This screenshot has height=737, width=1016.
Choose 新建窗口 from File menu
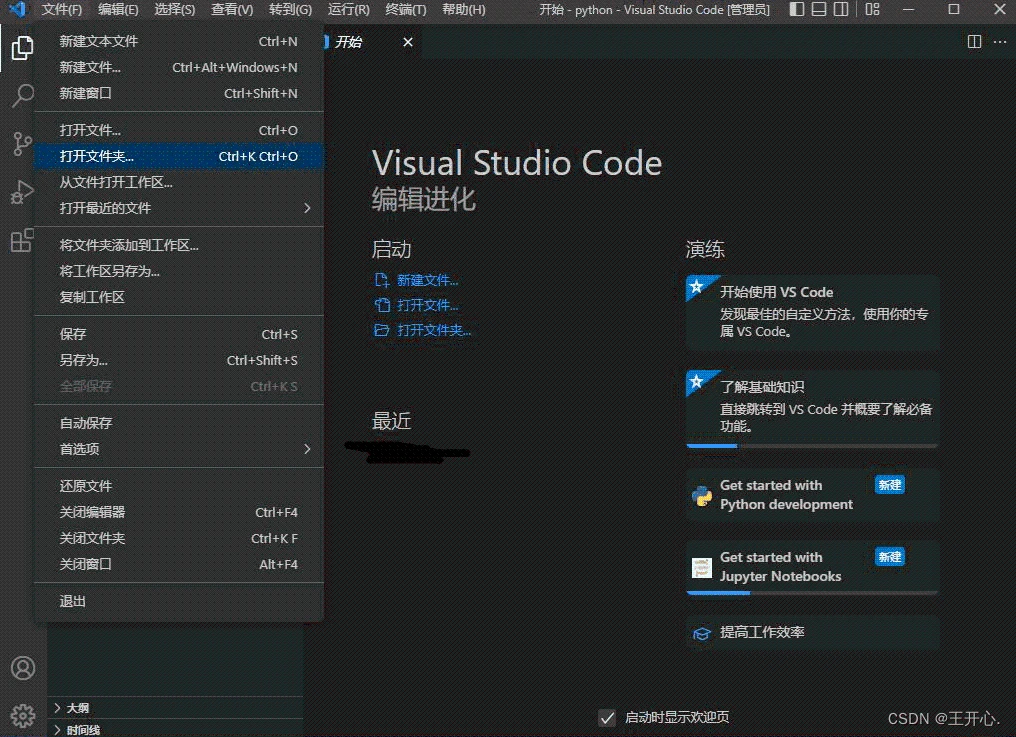(x=179, y=93)
